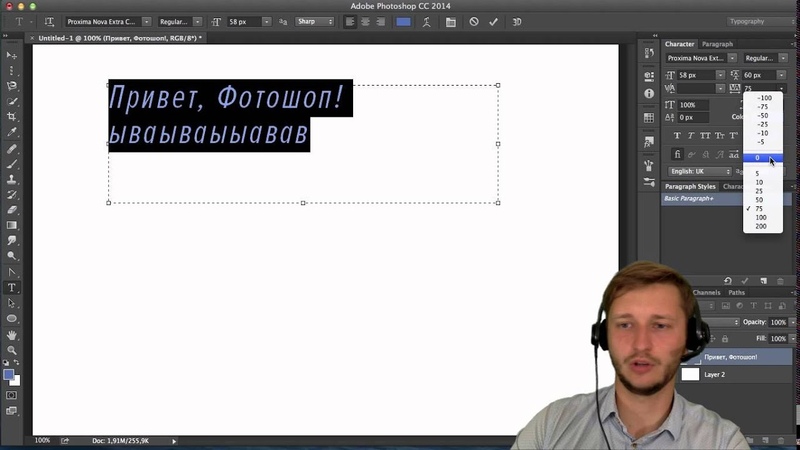Click the 3D button in options bar
The width and height of the screenshot is (800, 450).
[x=516, y=22]
